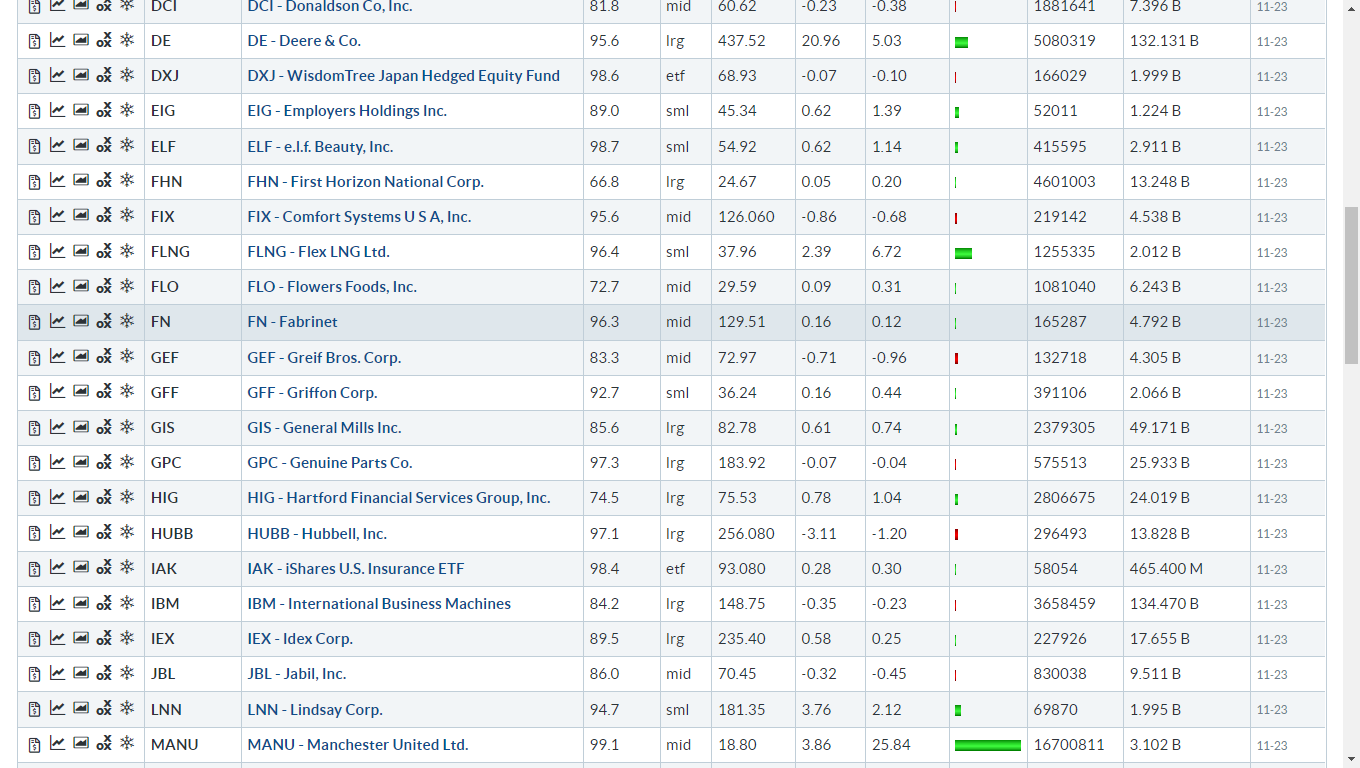Open the point and figure icon for FLNG

[104, 252]
